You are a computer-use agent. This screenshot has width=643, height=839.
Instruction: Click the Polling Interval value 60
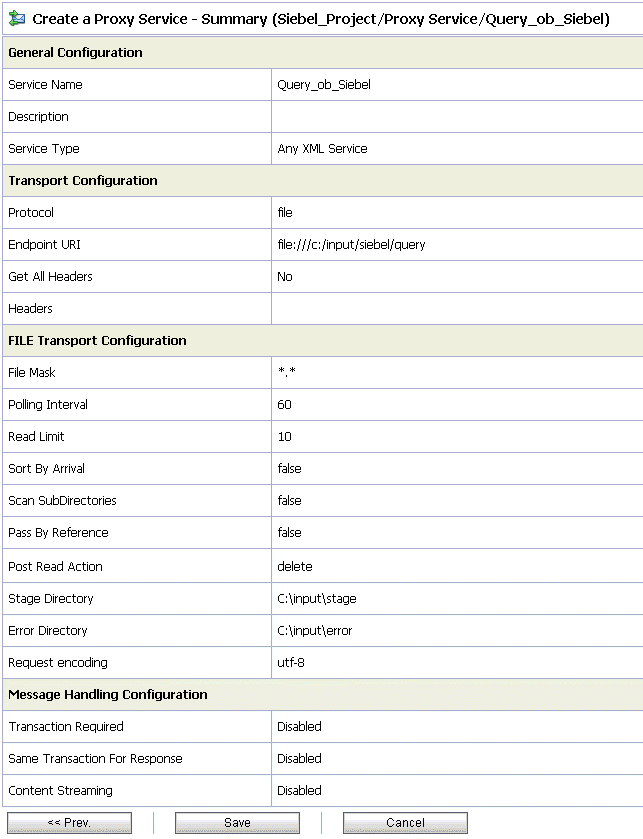pos(284,404)
